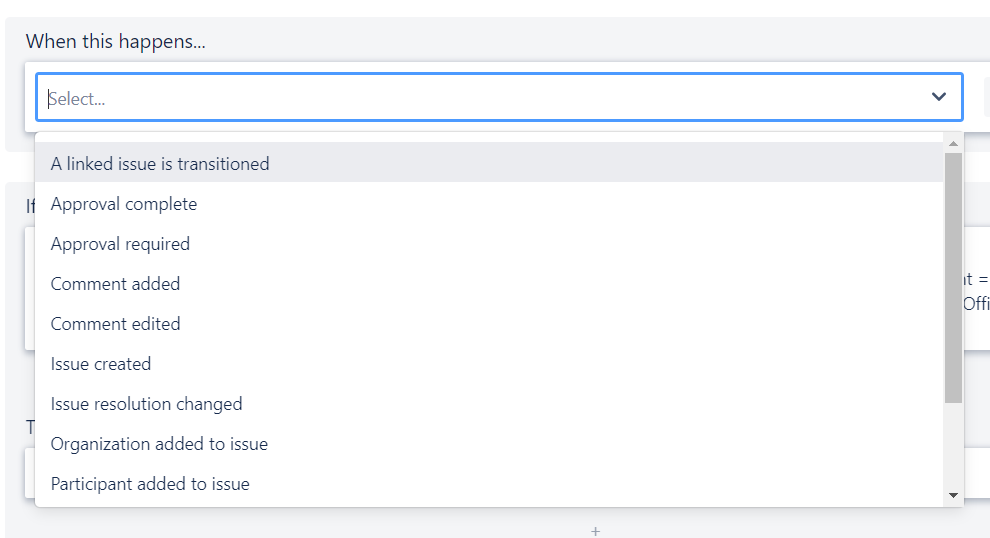Screen dimensions: 990x538
Task: Pick 'Approval required' from list
Action: pyautogui.click(x=489, y=244)
